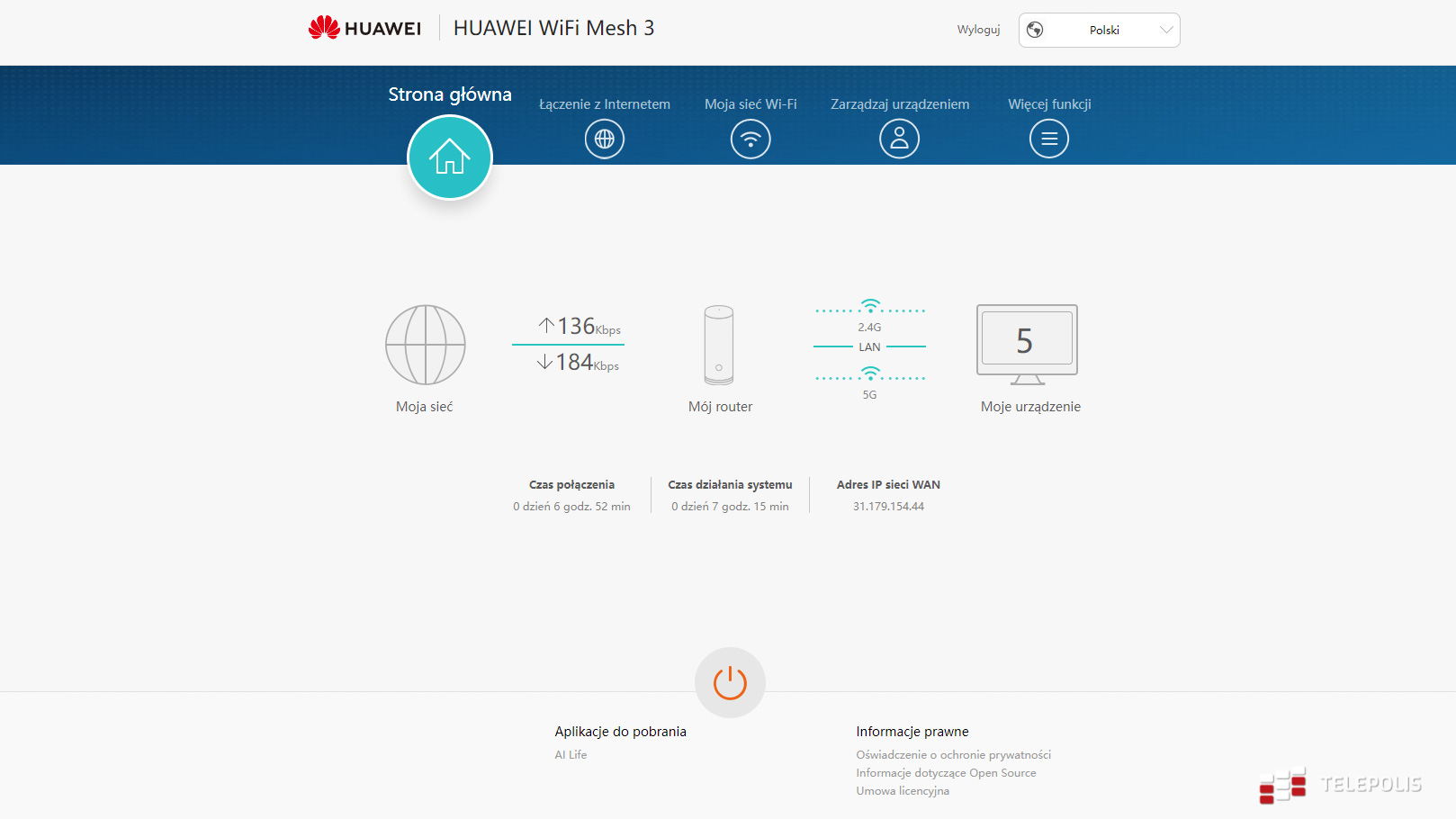The image size is (1456, 819).
Task: Open the Moje urządzenie monitor showing 5
Action: pos(1027,343)
